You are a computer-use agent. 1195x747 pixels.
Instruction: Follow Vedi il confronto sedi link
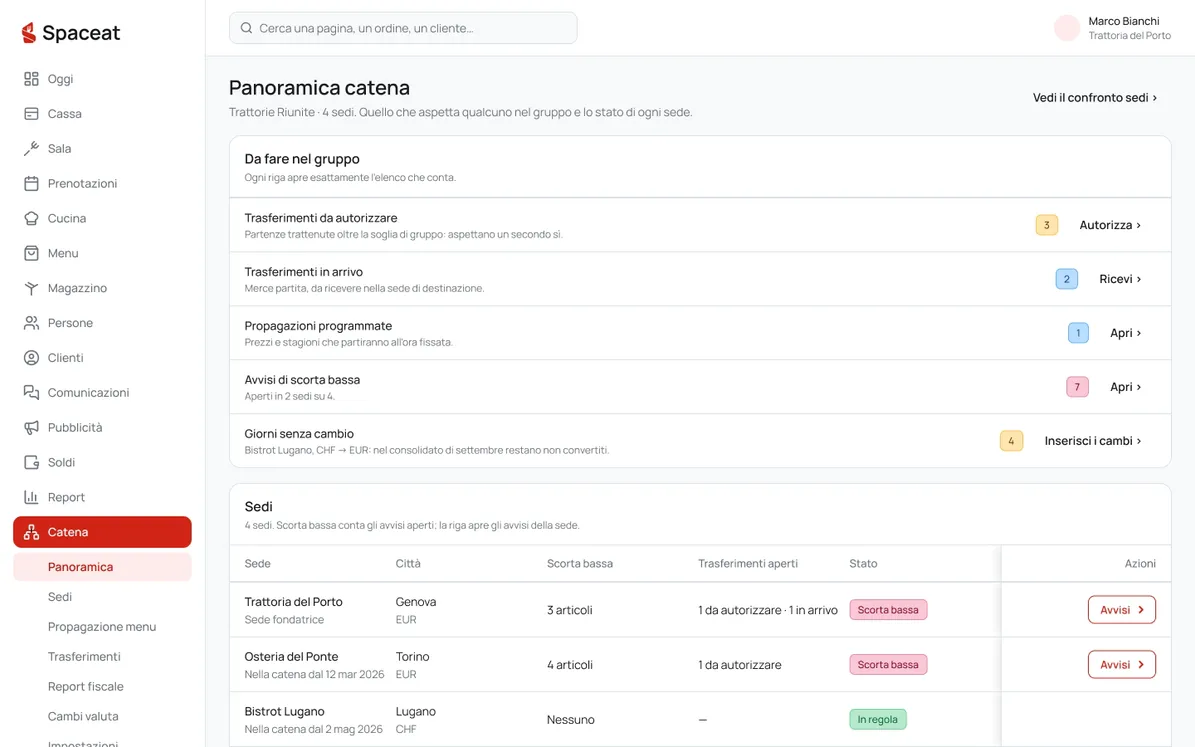click(1095, 98)
